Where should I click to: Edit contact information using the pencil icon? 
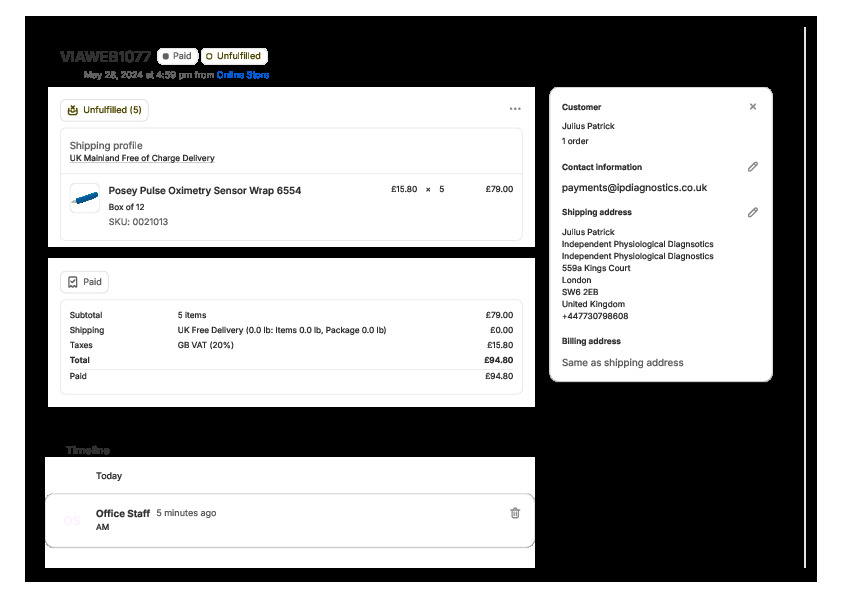tap(753, 167)
